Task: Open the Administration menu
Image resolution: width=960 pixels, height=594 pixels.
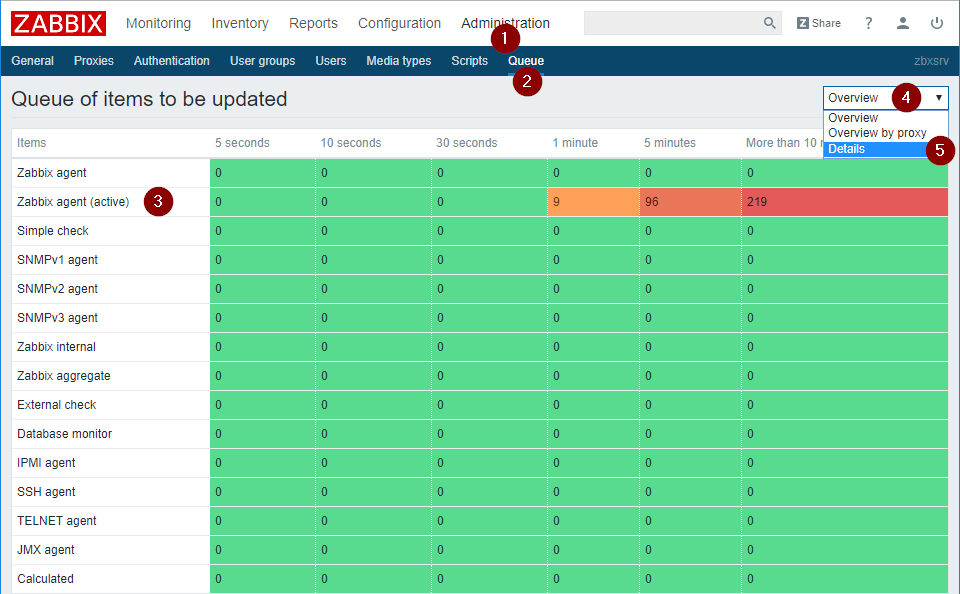Action: 505,23
